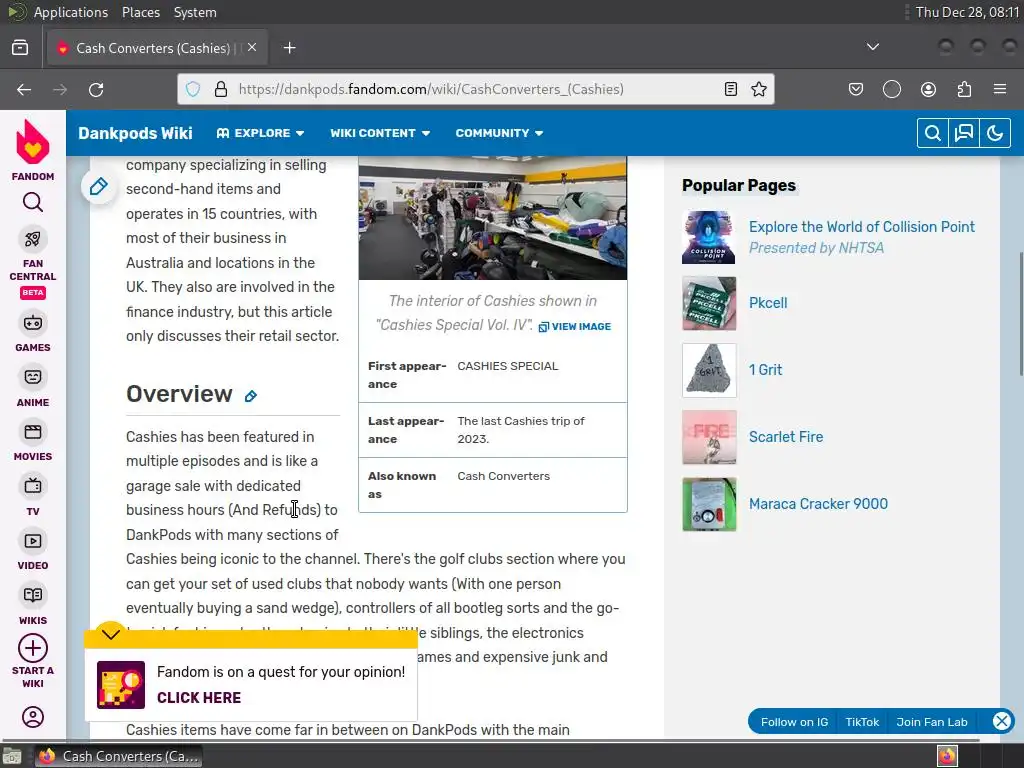The image size is (1024, 768).
Task: Open the Applications menu
Action: (x=71, y=12)
